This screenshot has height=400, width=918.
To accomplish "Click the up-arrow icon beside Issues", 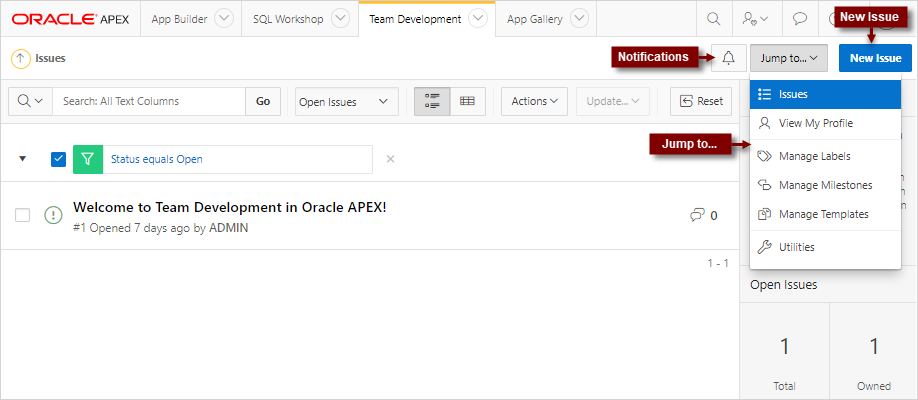I will click(x=20, y=58).
